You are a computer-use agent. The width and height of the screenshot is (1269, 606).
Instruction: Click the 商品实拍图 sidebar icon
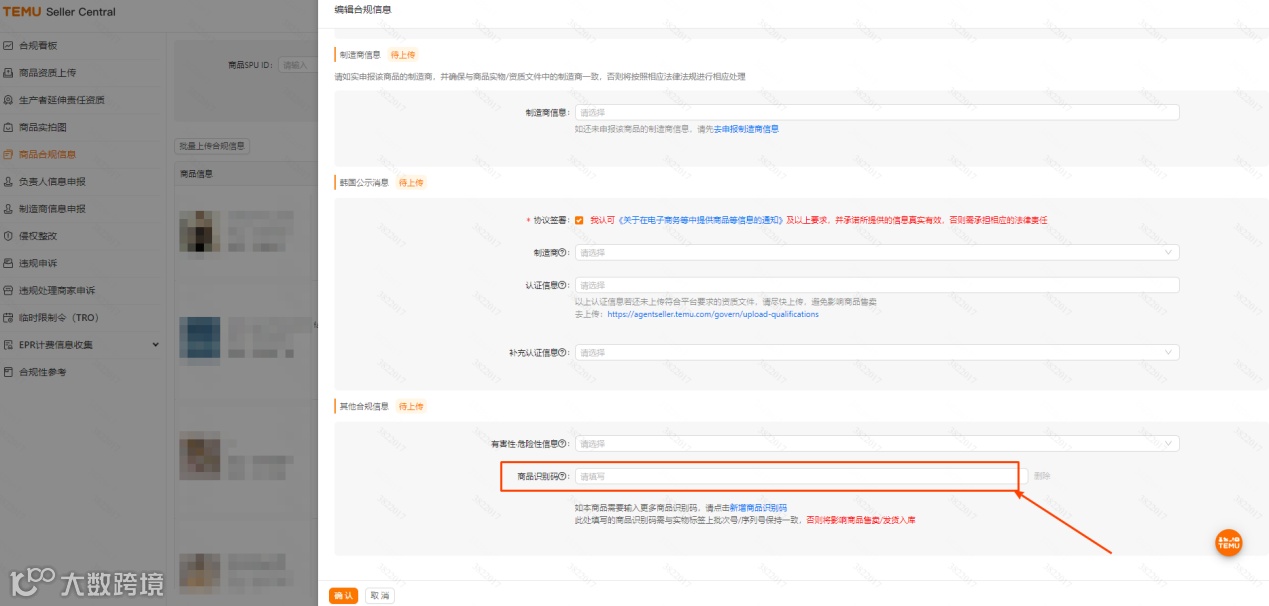(8, 127)
